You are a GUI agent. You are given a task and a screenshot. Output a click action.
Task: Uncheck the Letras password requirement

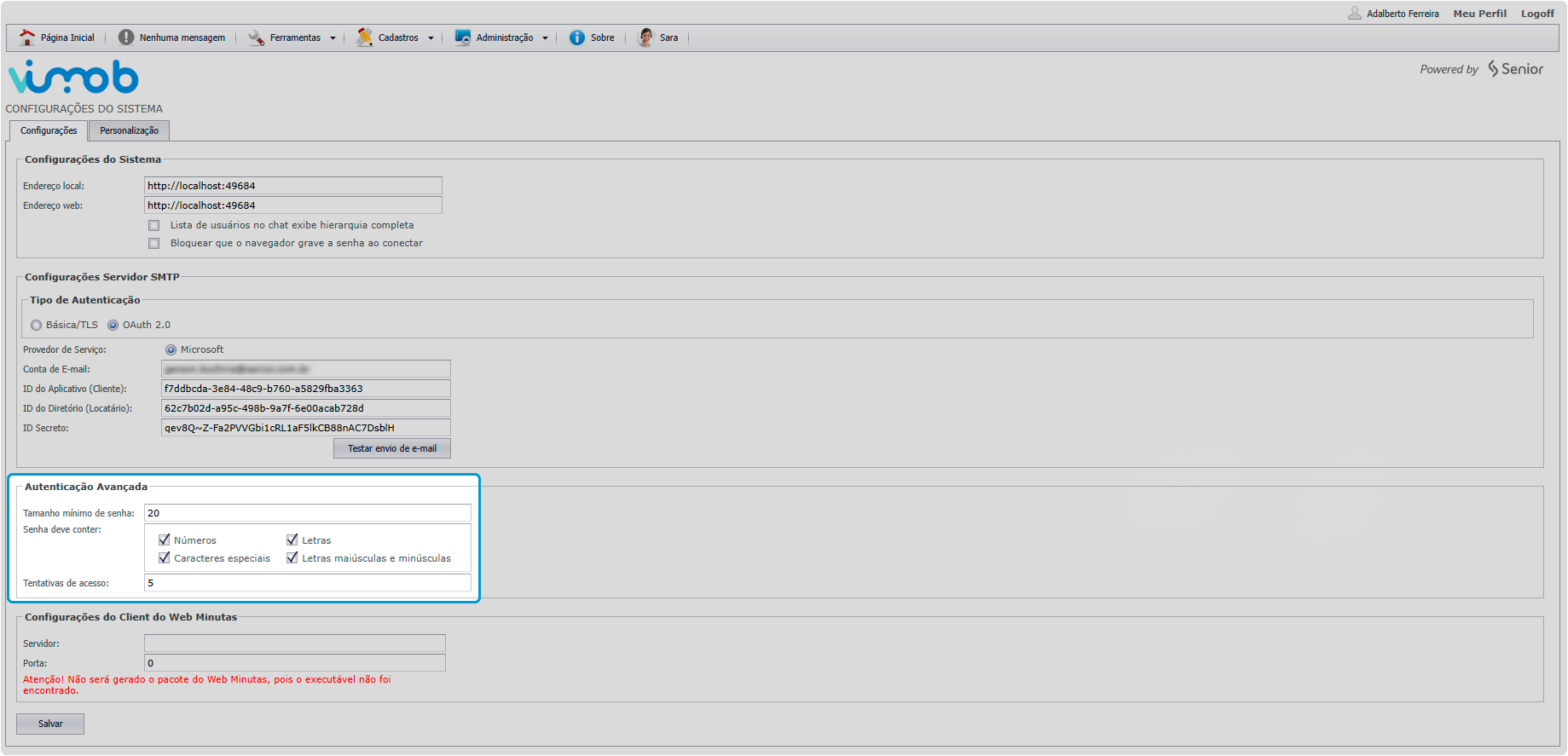[292, 540]
